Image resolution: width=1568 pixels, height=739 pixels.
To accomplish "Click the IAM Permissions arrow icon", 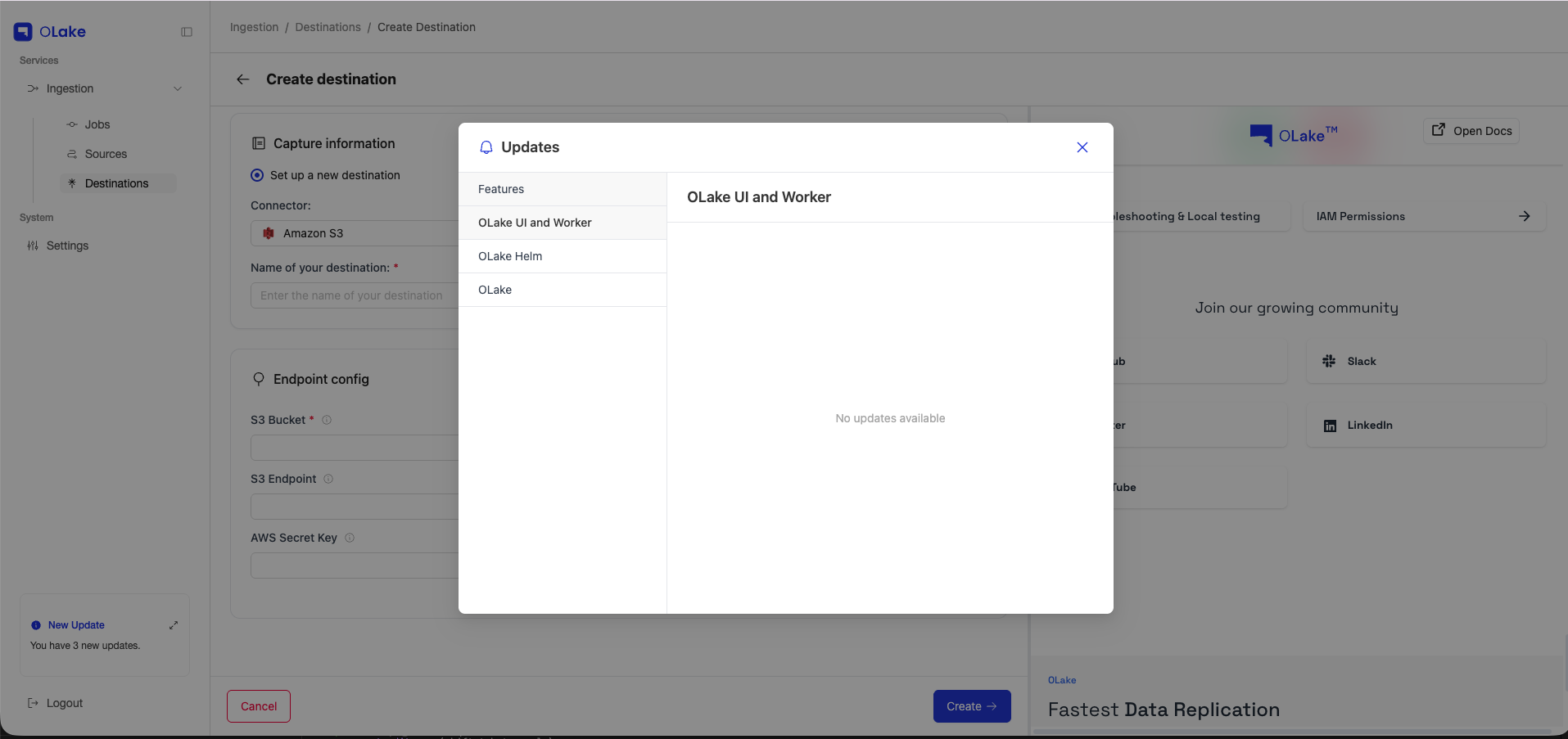I will [1525, 216].
